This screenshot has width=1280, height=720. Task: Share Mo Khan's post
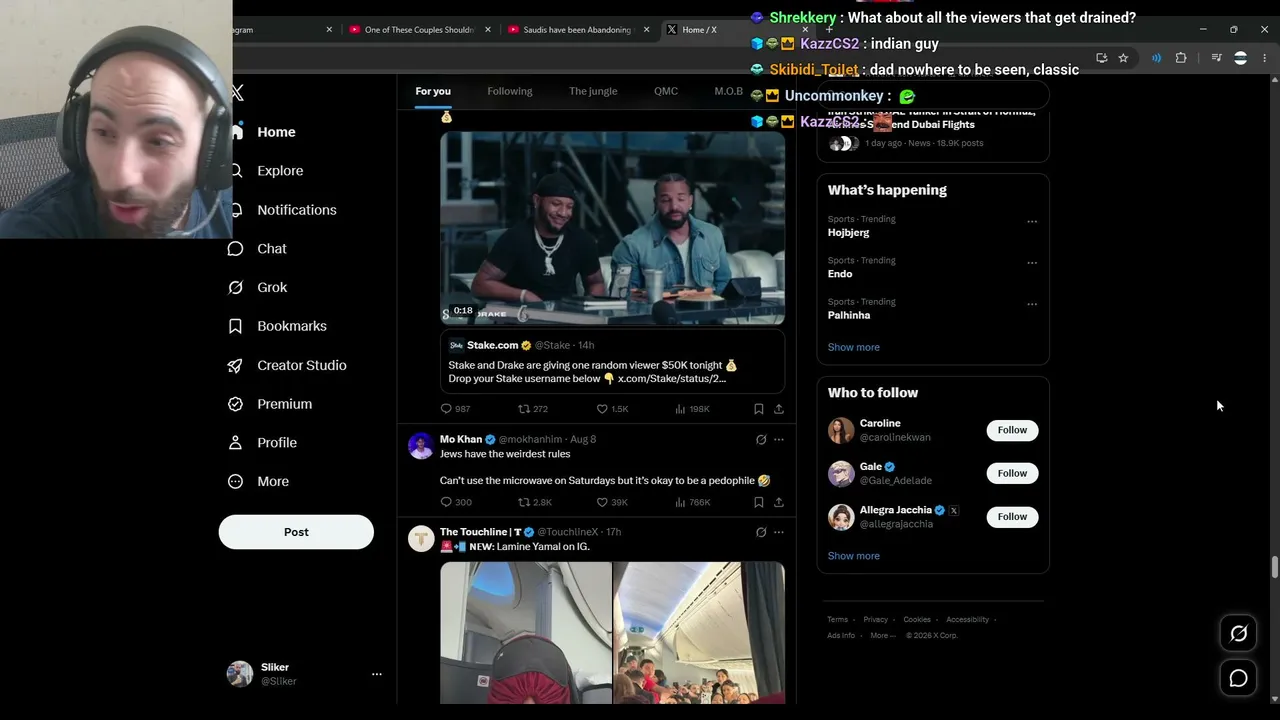[x=779, y=502]
